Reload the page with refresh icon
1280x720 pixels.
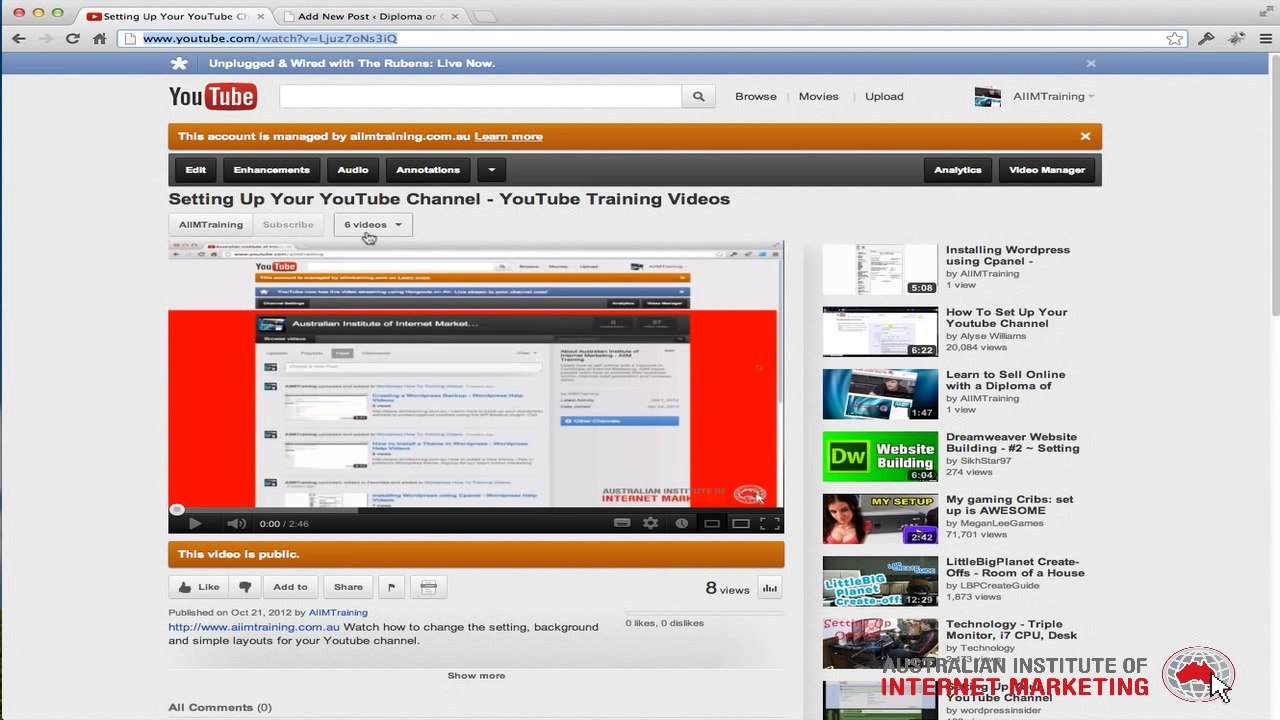[72, 38]
